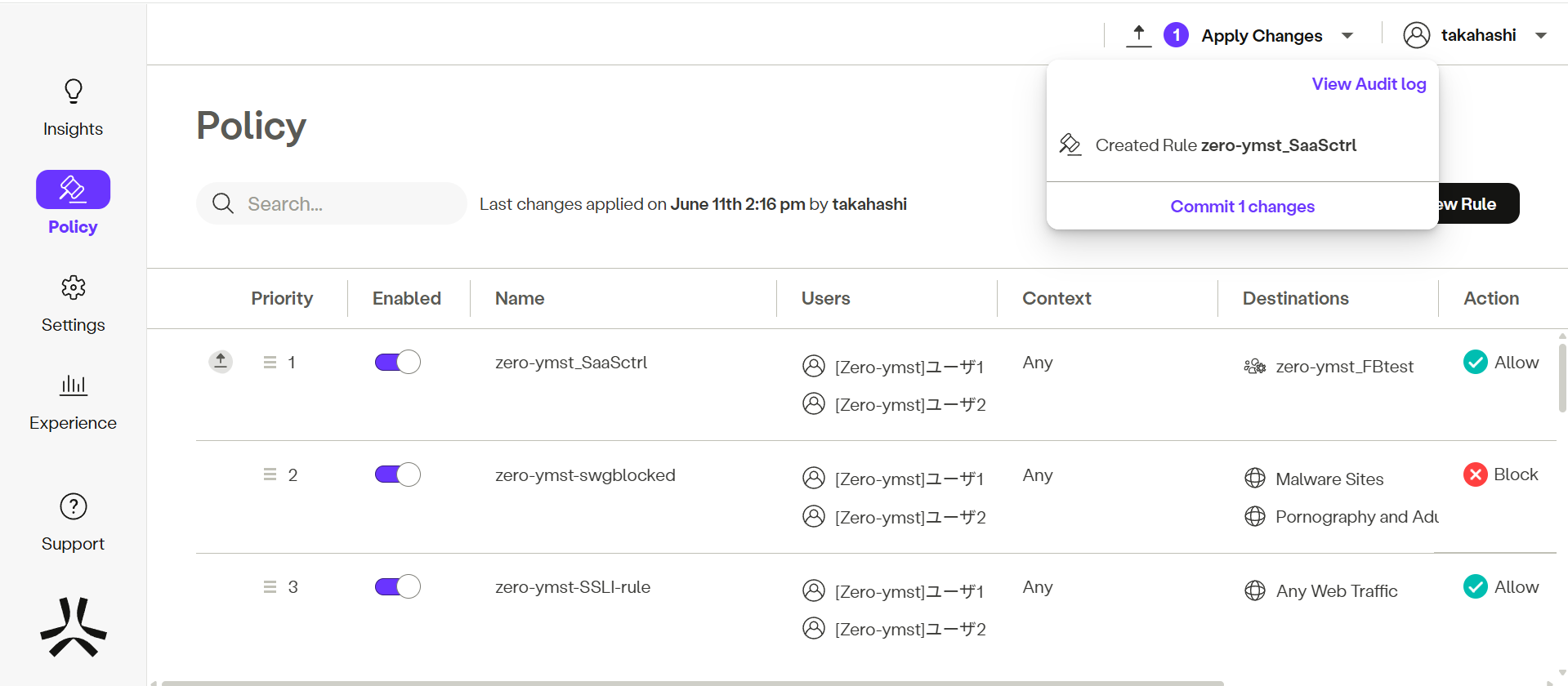
Task: Click the Support question mark icon
Action: [x=73, y=507]
